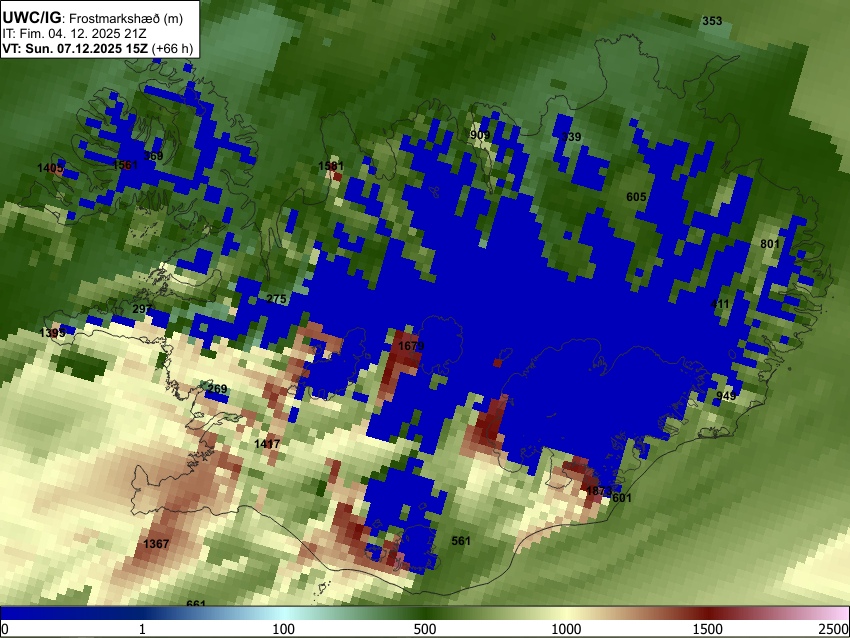Click the map value label 1405
This screenshot has height=638, width=850.
click(50, 168)
